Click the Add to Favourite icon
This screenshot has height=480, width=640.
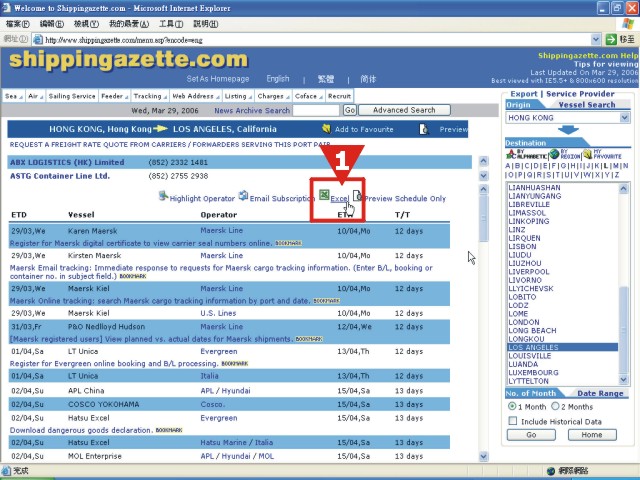(326, 129)
